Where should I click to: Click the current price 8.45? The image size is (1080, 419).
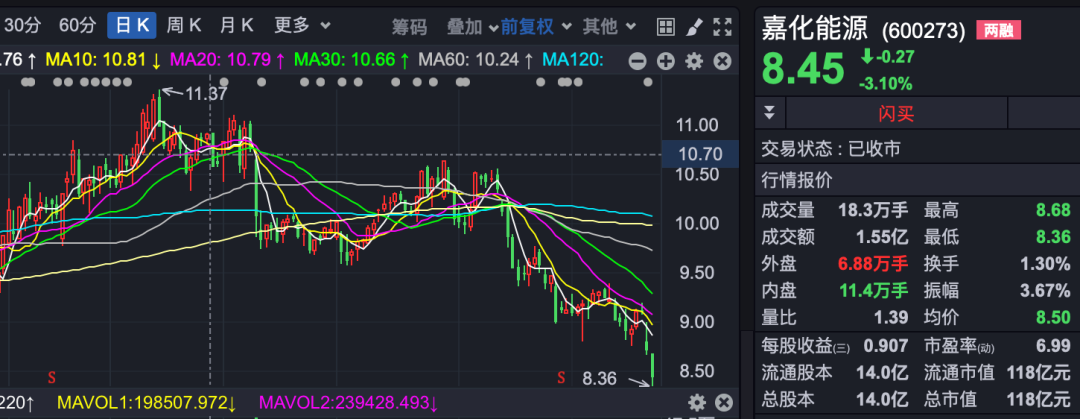803,68
